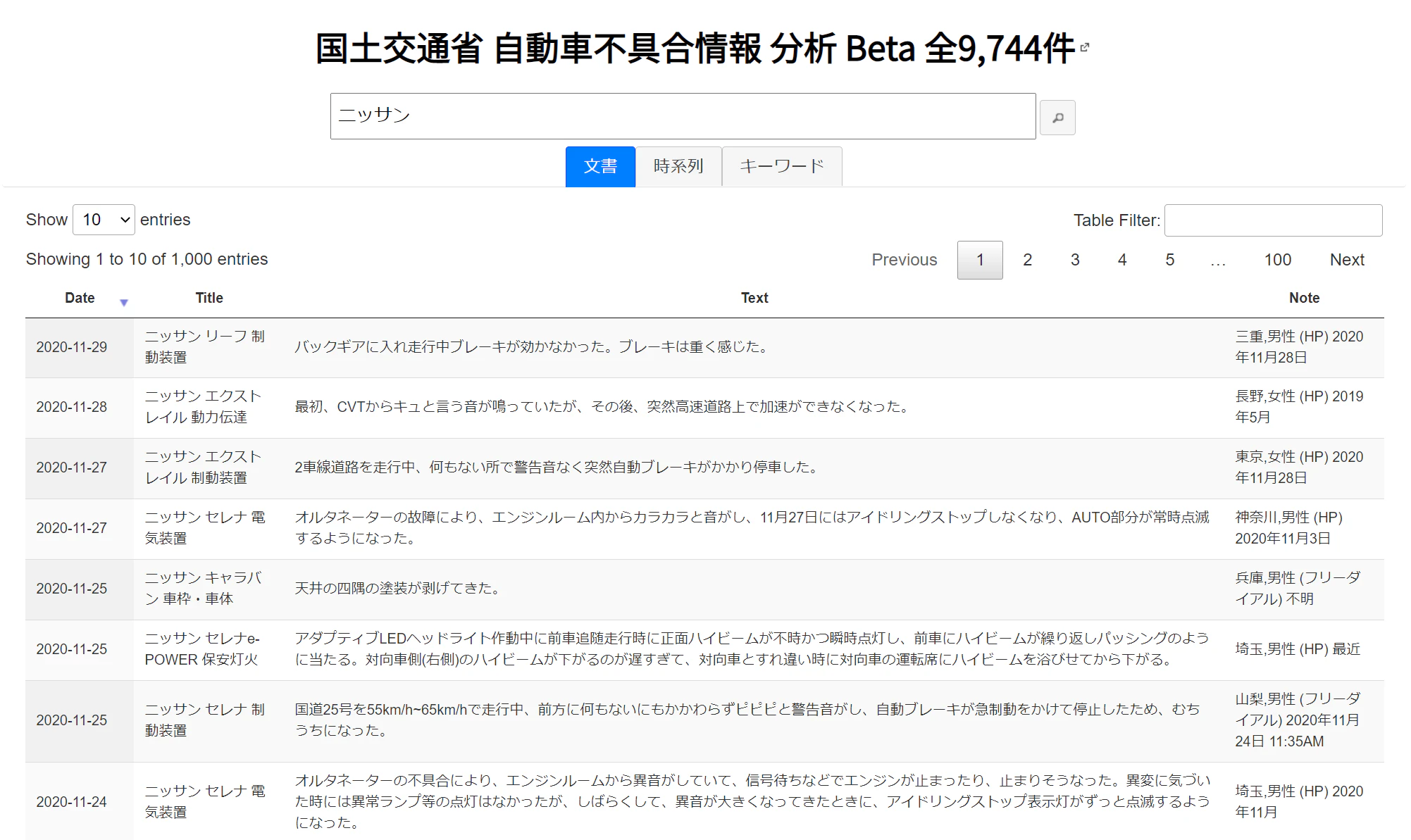This screenshot has width=1411, height=840.
Task: Jump to pagination page 100
Action: (x=1277, y=260)
